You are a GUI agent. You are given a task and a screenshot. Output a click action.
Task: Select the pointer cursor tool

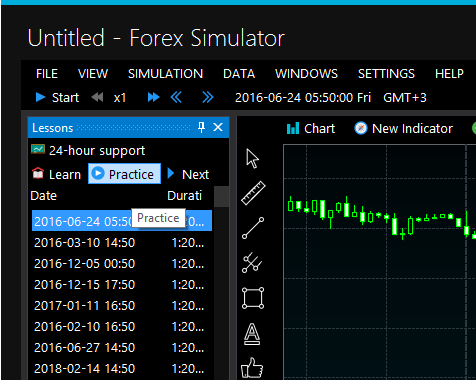pos(252,159)
